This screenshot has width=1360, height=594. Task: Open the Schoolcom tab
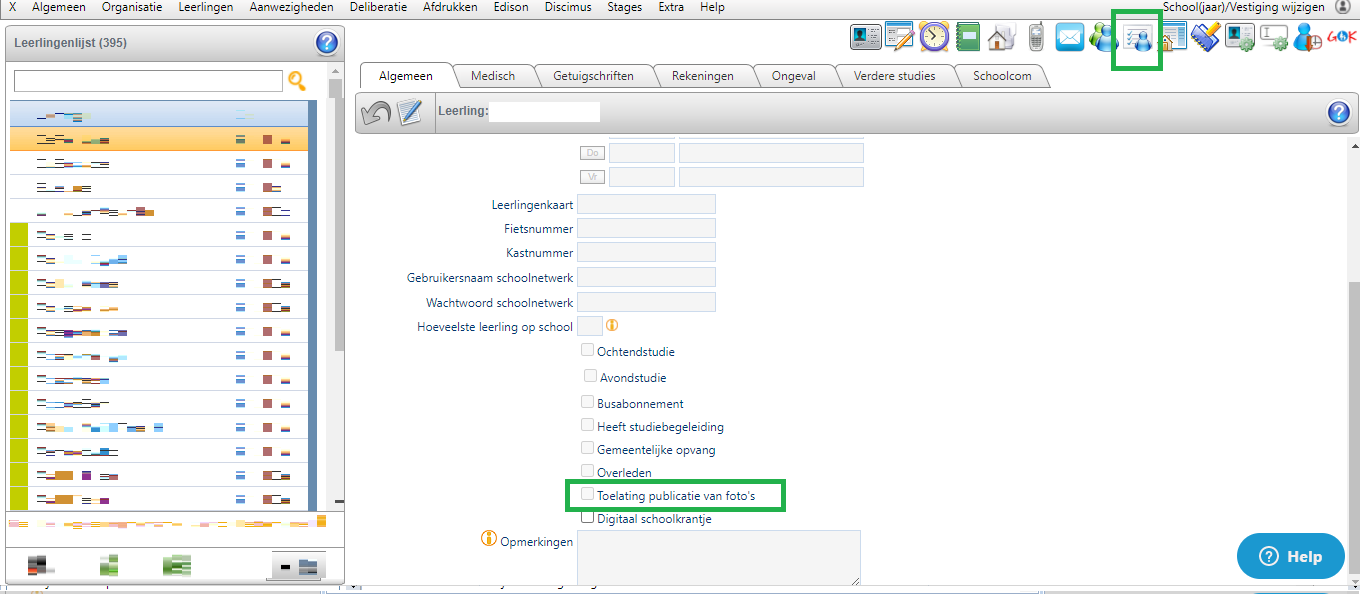coord(1002,76)
